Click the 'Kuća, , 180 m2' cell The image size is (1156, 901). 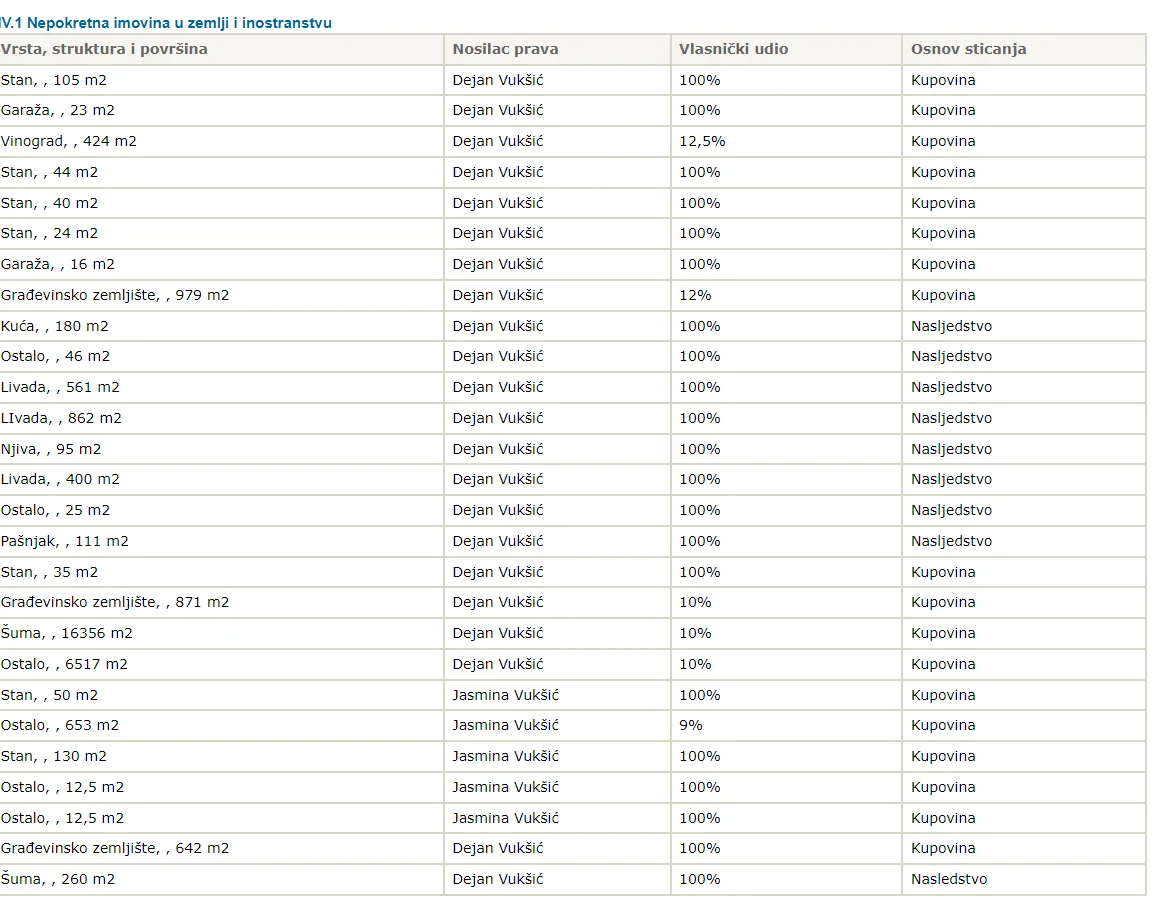tap(221, 327)
